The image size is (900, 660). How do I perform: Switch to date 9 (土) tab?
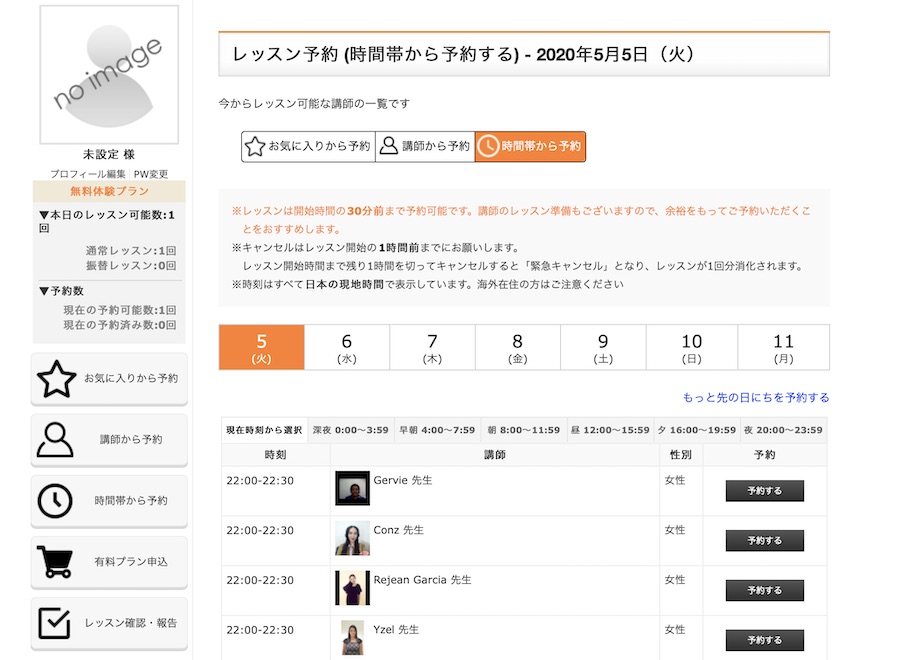point(603,347)
